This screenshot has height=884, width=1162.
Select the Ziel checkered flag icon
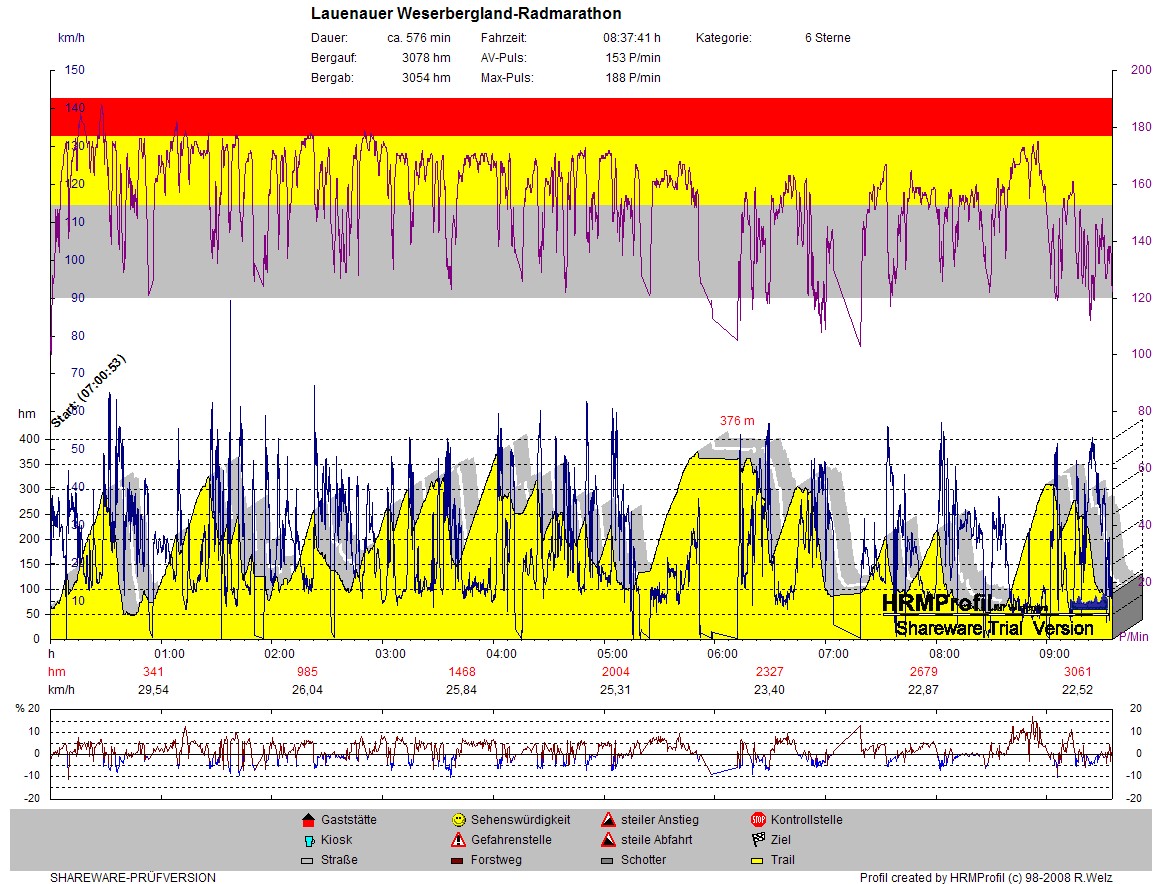pyautogui.click(x=758, y=840)
